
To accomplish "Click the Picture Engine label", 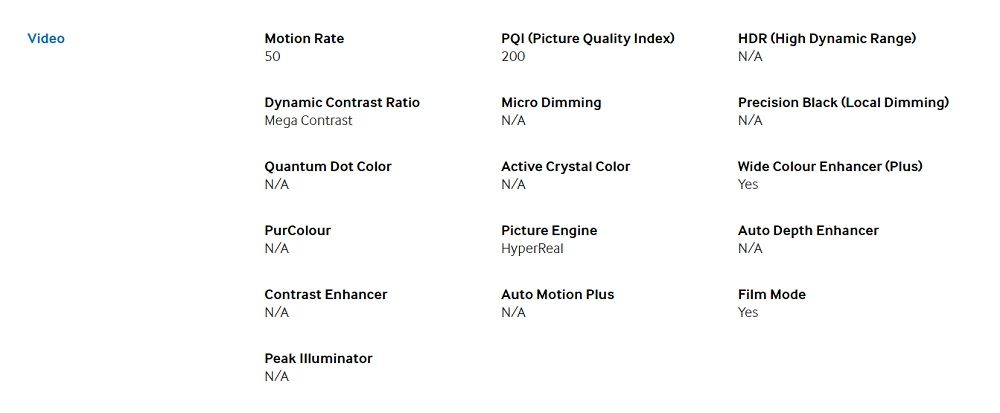I will pyautogui.click(x=549, y=231).
